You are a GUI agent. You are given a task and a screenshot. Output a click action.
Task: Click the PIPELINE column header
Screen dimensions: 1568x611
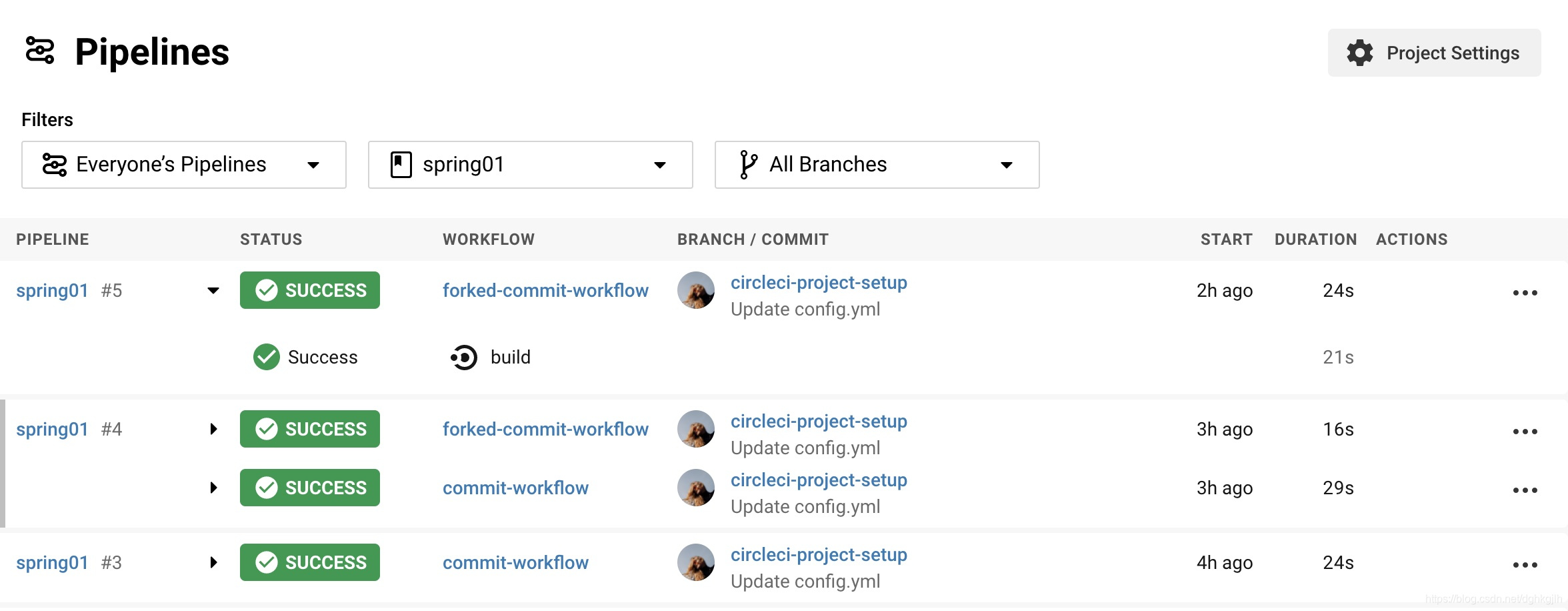point(53,239)
